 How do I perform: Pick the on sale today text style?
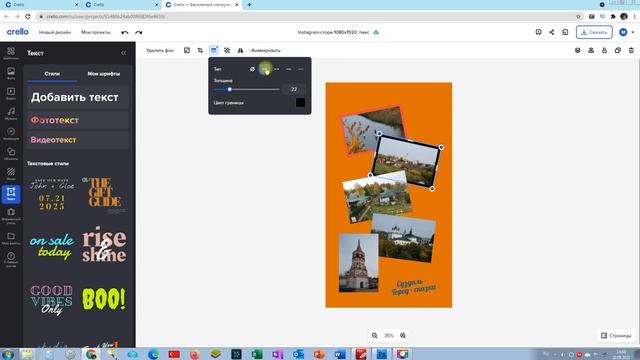click(x=52, y=246)
